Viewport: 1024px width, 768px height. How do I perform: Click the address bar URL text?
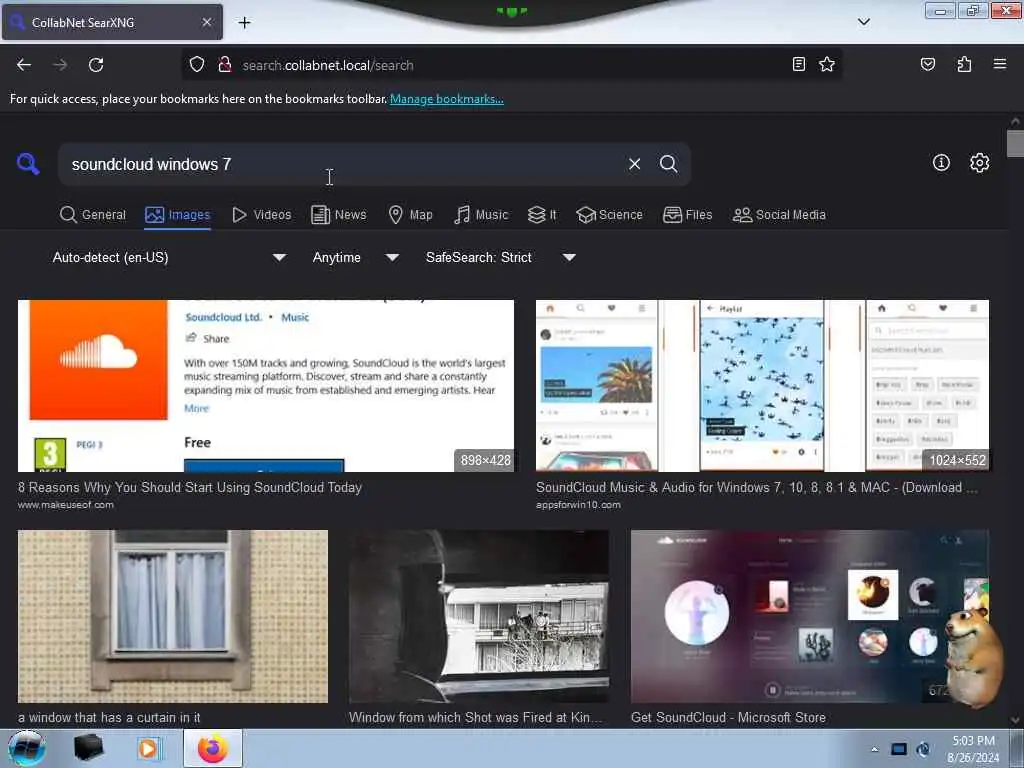click(x=328, y=65)
